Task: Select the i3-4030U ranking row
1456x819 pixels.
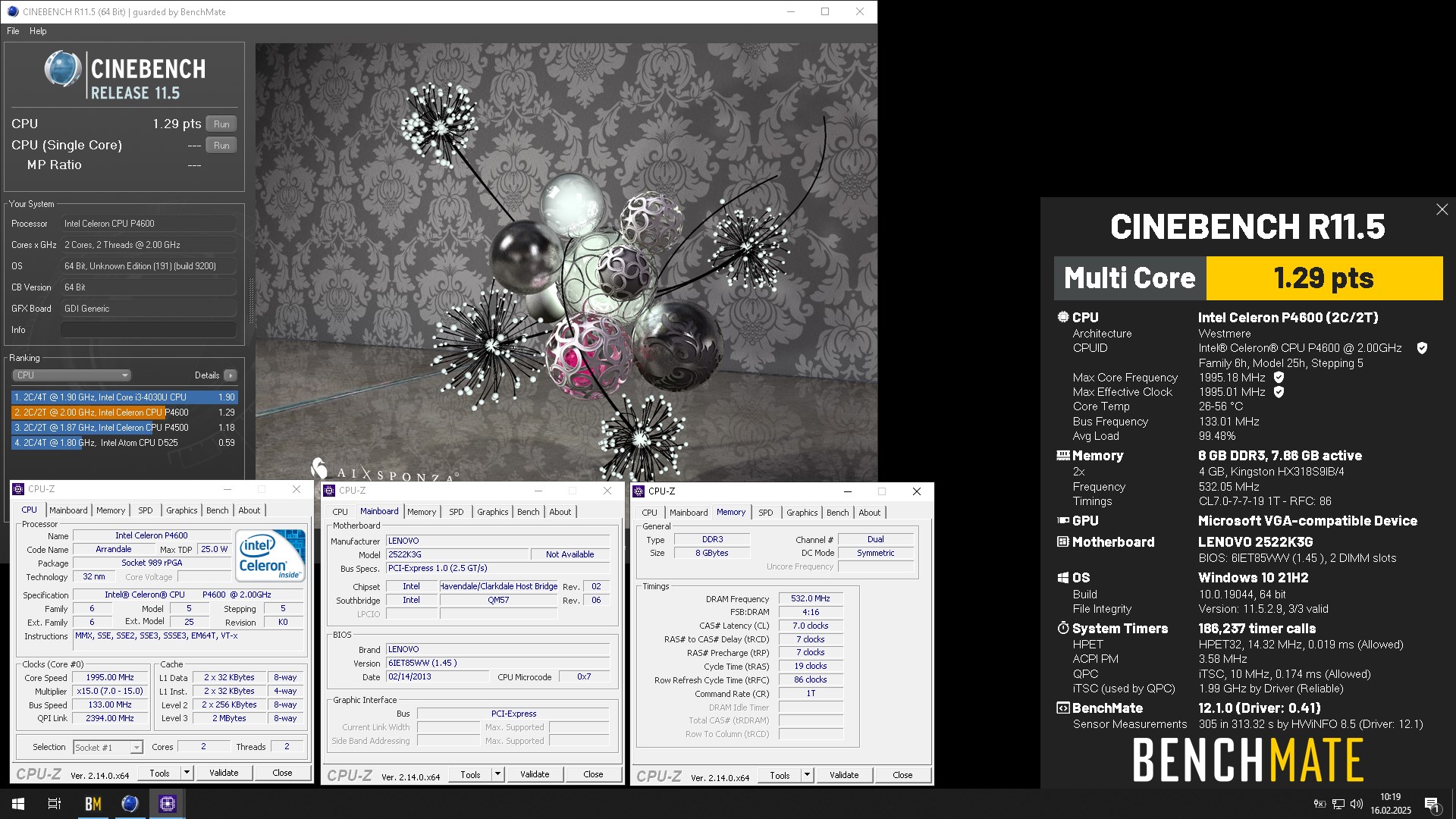Action: click(125, 397)
